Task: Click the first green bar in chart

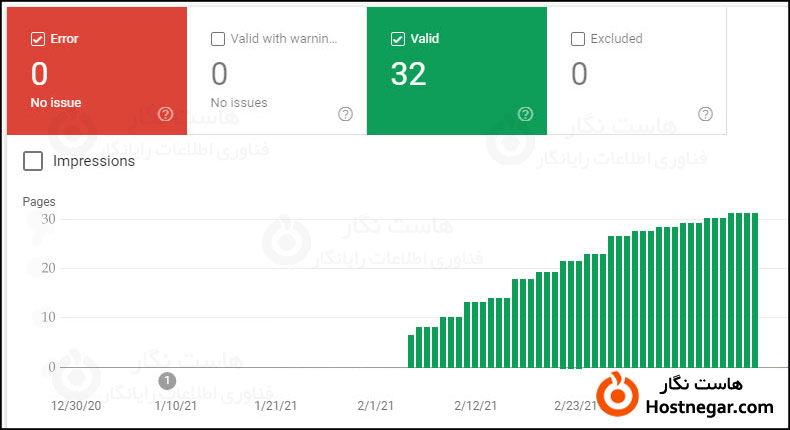Action: click(x=411, y=351)
